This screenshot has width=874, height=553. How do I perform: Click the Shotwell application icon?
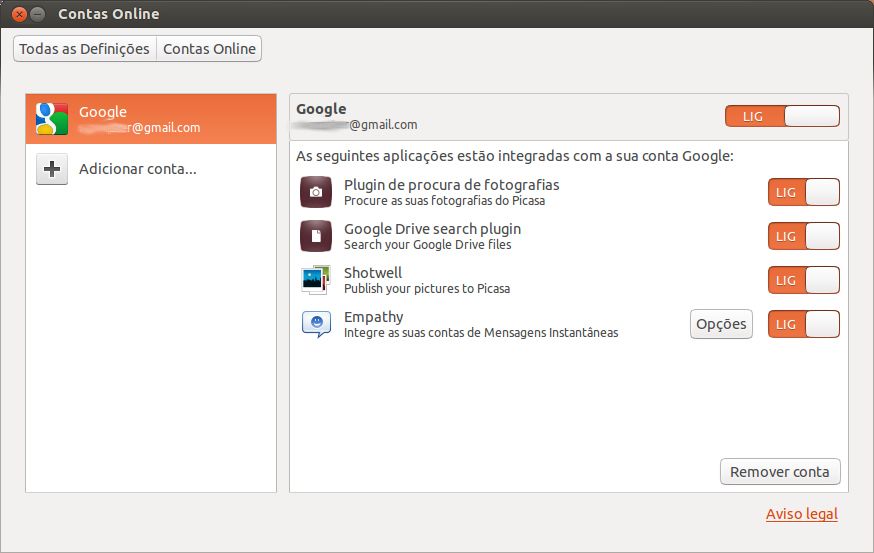[316, 280]
